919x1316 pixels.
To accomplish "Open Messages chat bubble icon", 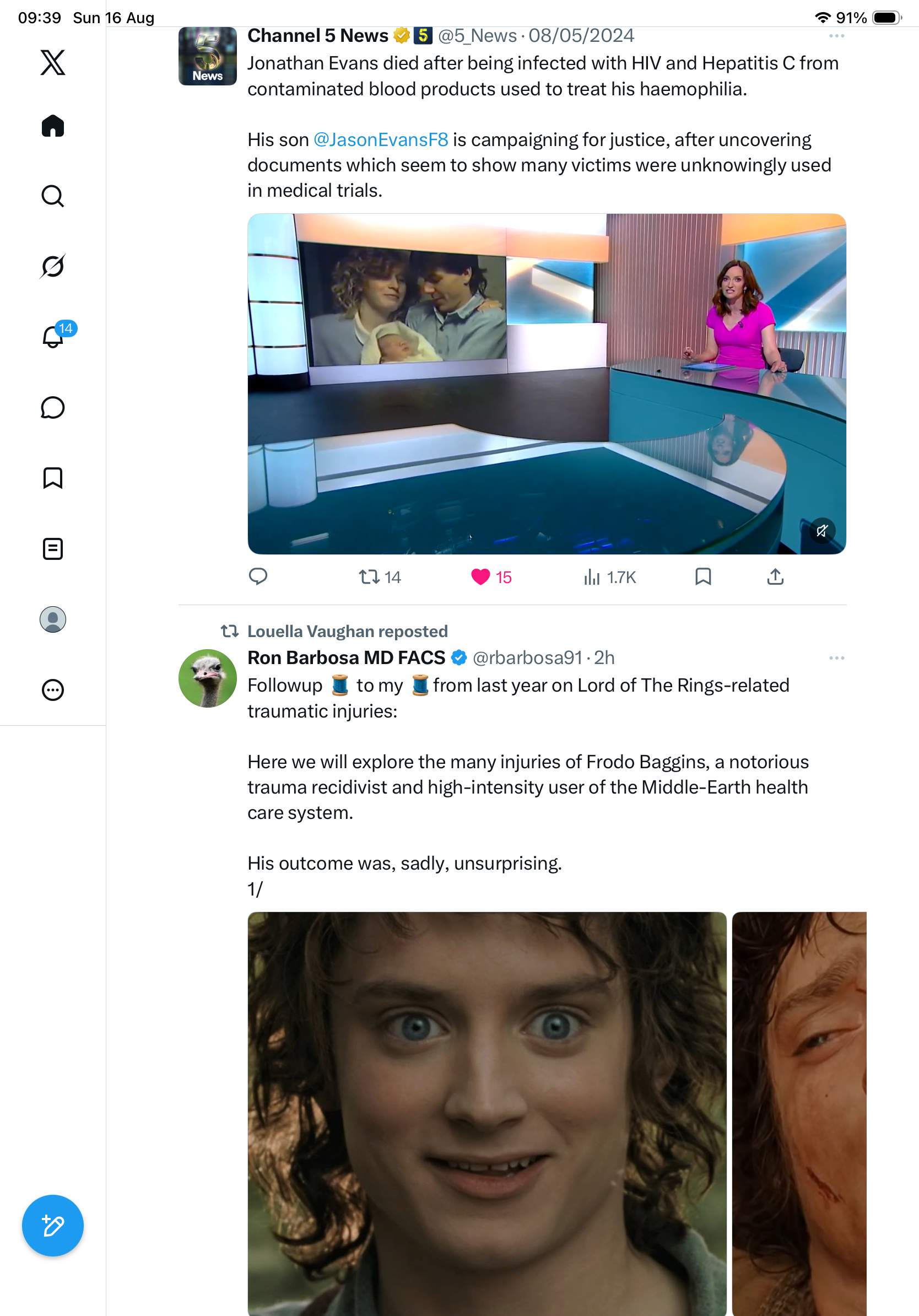I will coord(53,407).
